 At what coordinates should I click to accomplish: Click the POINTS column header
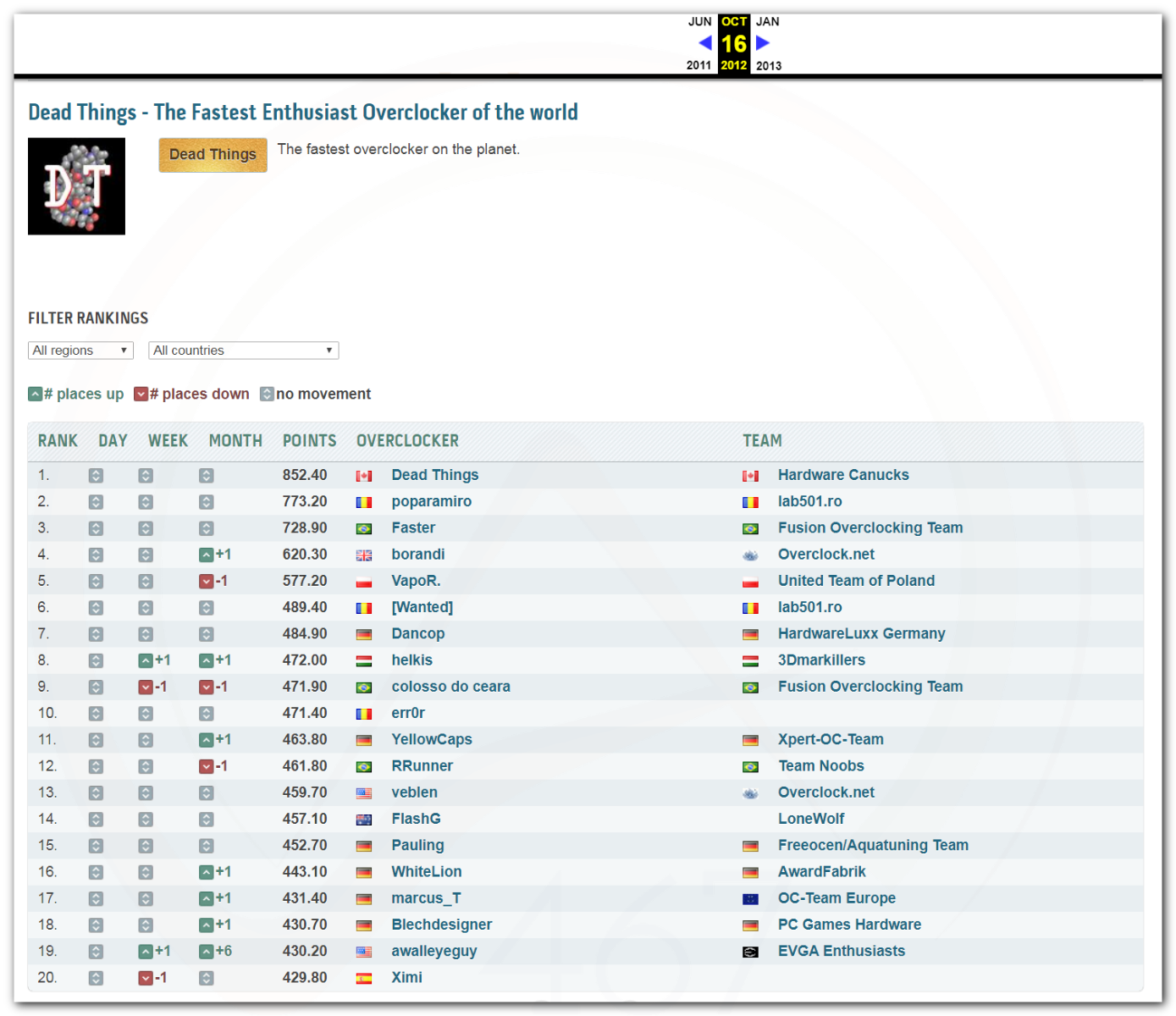tap(310, 441)
